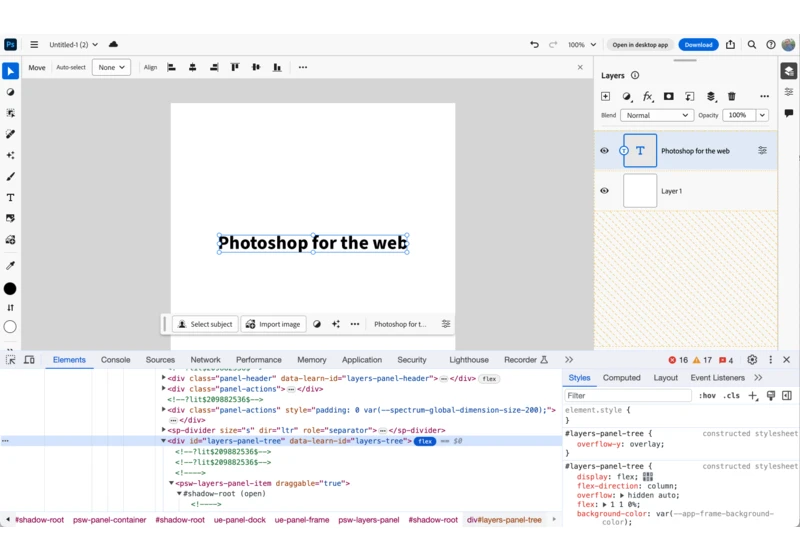The width and height of the screenshot is (800, 560).
Task: Open Layers panel more options ellipsis
Action: tap(764, 96)
